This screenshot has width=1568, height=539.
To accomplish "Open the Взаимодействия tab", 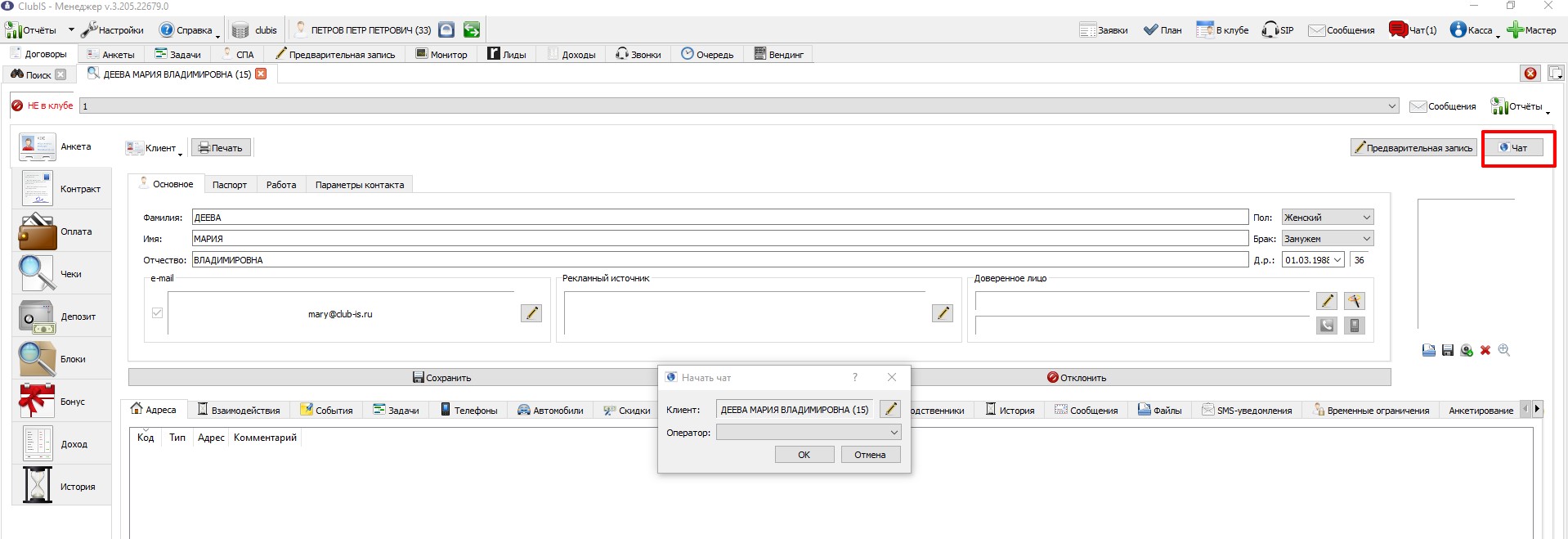I will click(238, 410).
